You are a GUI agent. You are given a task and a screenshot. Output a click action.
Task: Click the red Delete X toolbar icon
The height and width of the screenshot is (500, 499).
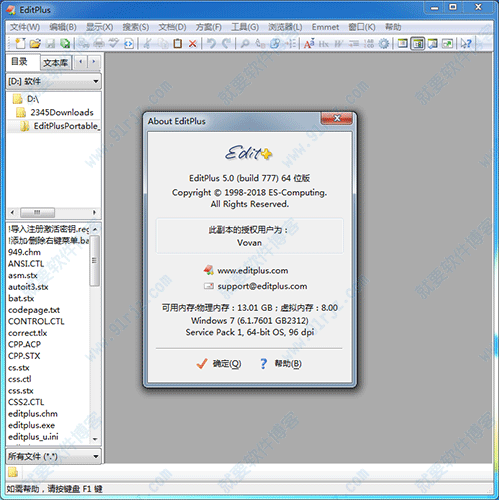pos(193,44)
